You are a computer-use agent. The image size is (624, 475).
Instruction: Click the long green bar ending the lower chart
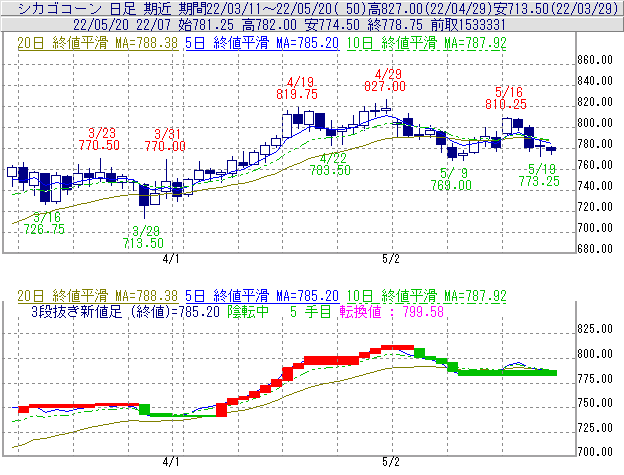(x=507, y=373)
